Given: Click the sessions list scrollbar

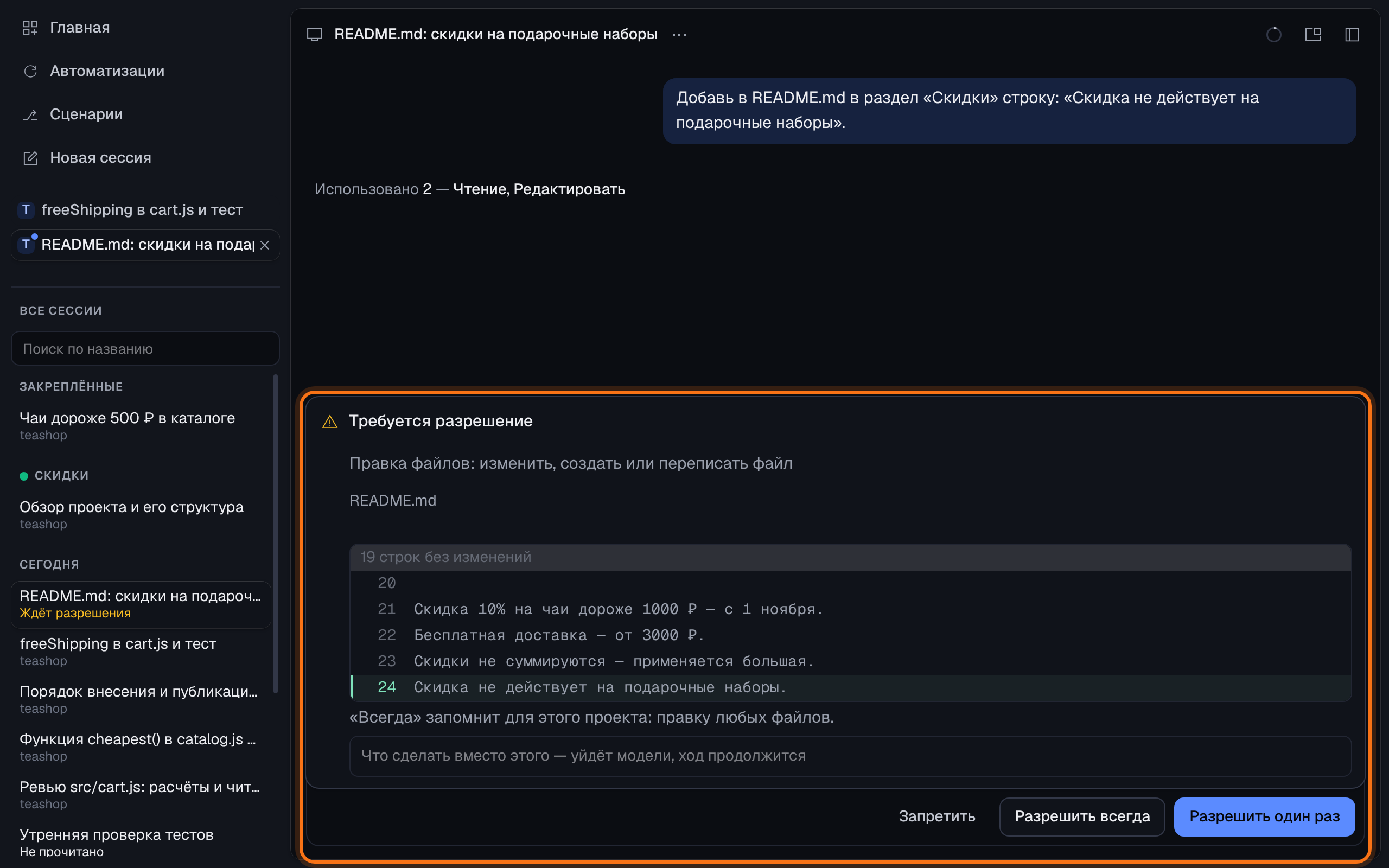Looking at the screenshot, I should 276,534.
